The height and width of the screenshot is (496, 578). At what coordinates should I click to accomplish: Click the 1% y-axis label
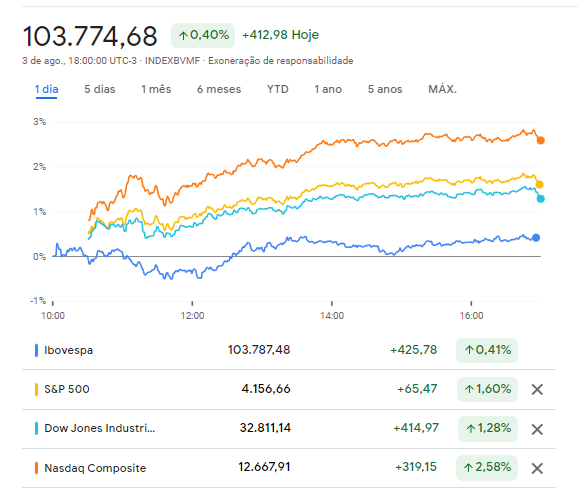pos(39,212)
